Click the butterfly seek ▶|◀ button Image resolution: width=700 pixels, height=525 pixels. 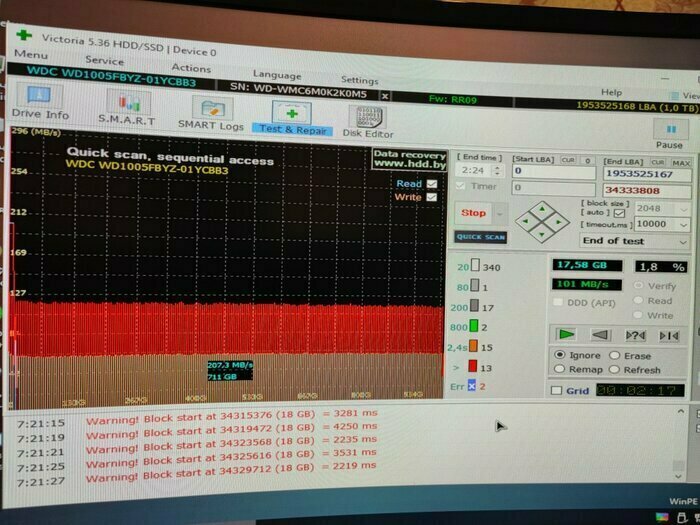669,336
